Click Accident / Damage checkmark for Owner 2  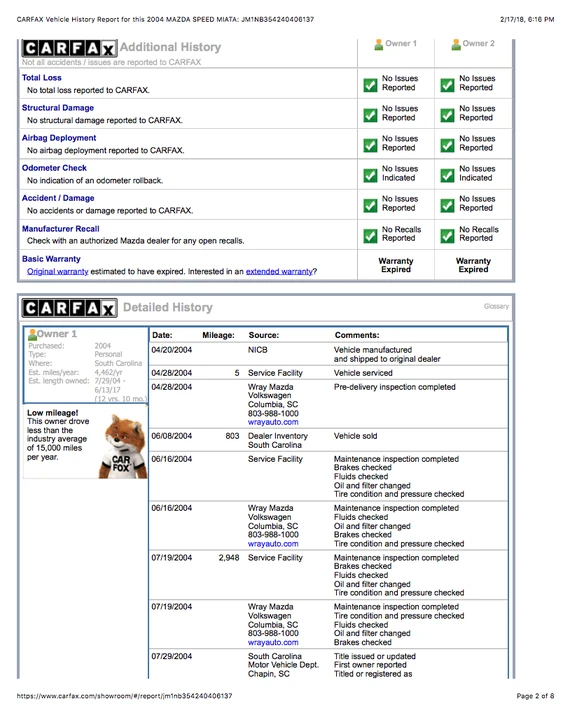[x=447, y=206]
